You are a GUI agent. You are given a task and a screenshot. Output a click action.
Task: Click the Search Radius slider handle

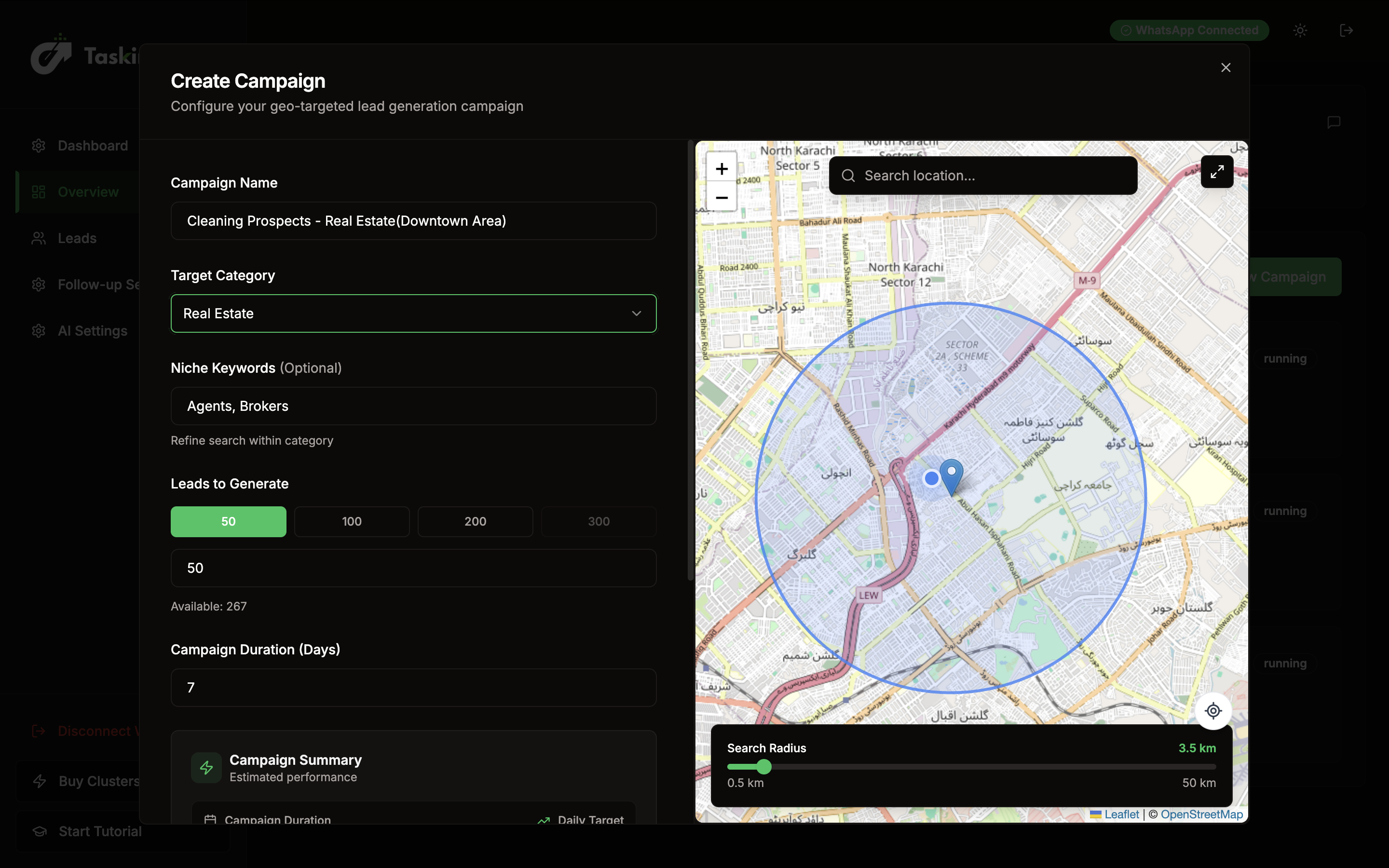click(x=764, y=766)
